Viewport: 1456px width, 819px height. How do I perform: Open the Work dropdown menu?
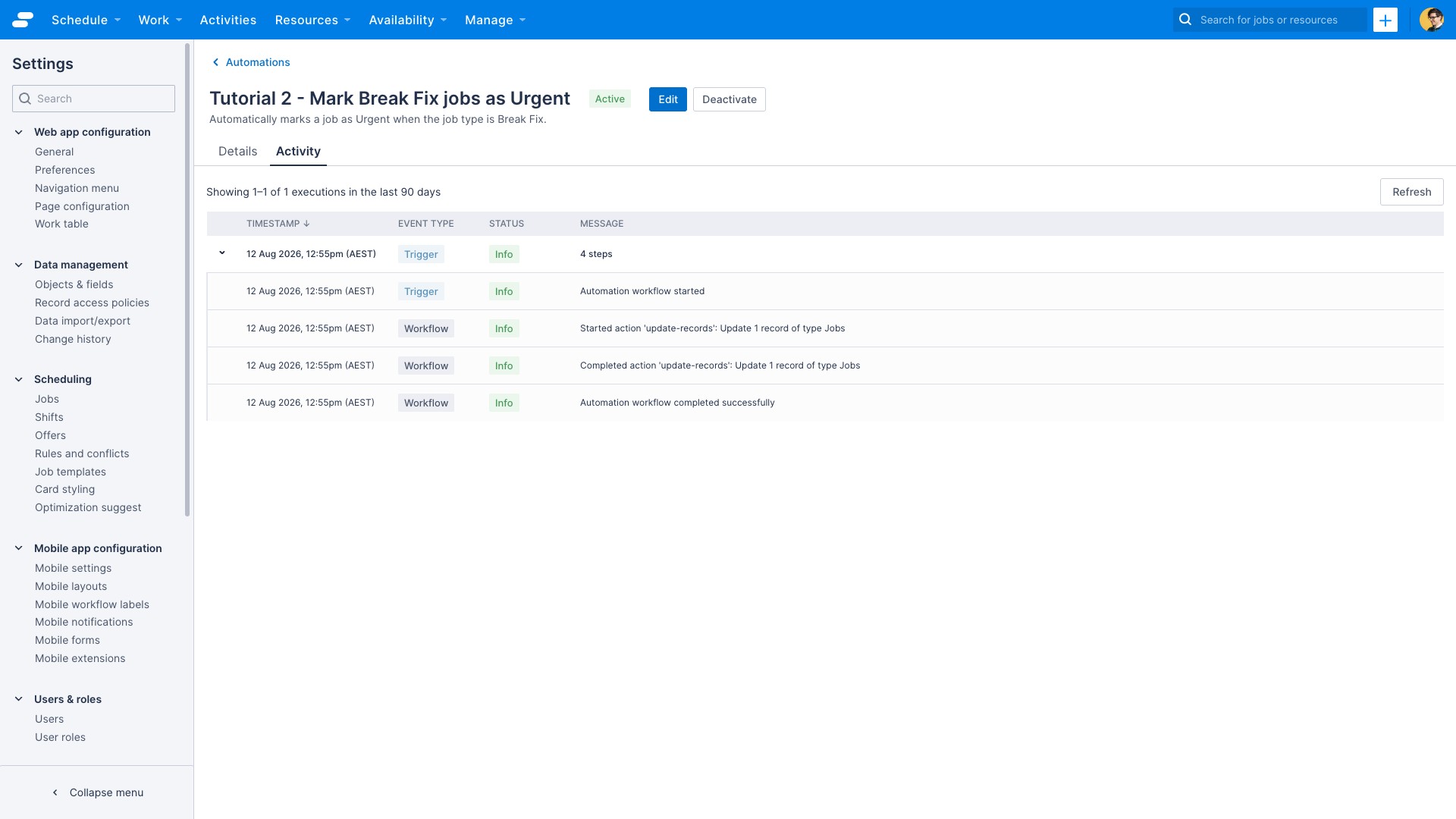(160, 20)
